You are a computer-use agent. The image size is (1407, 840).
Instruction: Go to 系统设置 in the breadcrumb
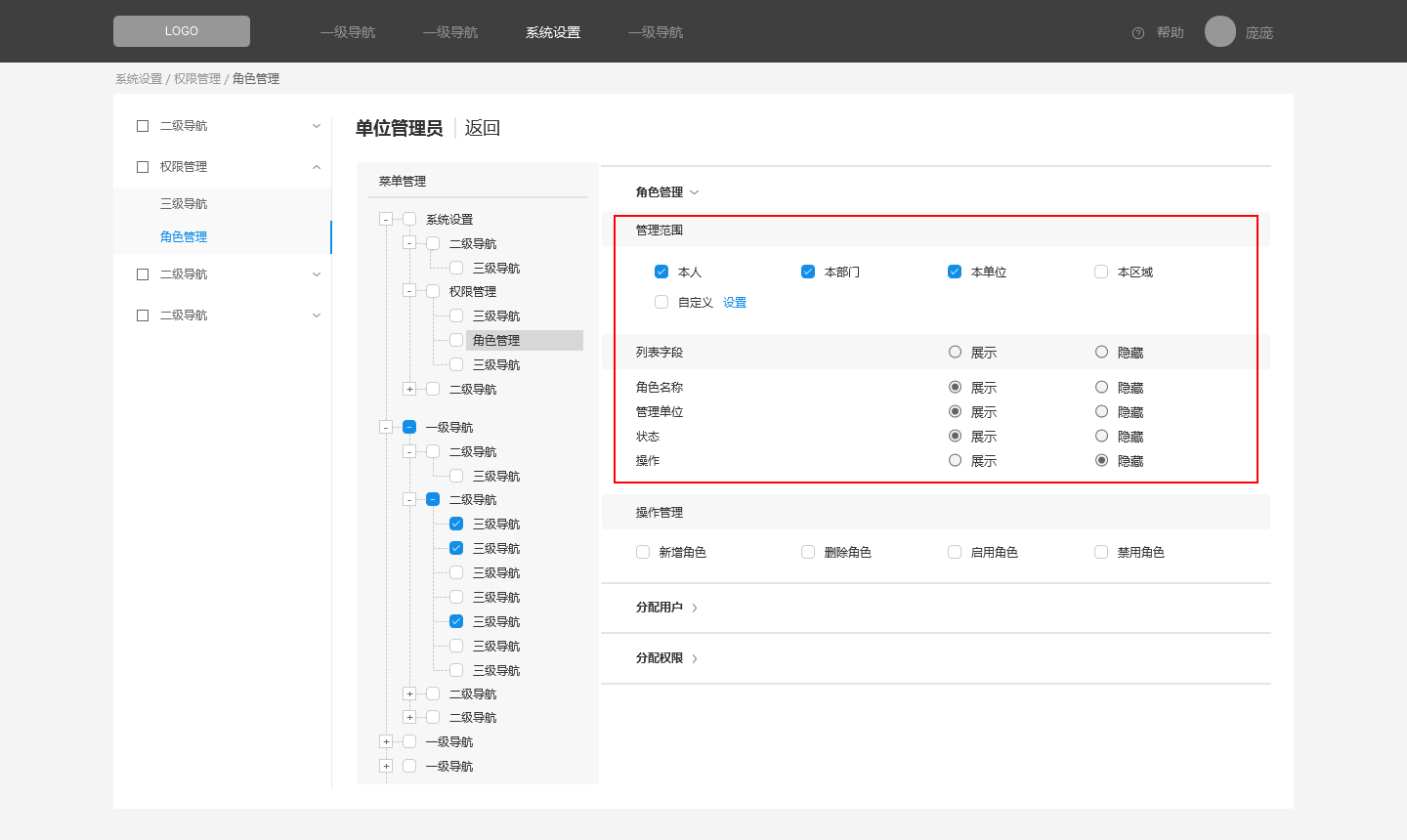point(139,79)
